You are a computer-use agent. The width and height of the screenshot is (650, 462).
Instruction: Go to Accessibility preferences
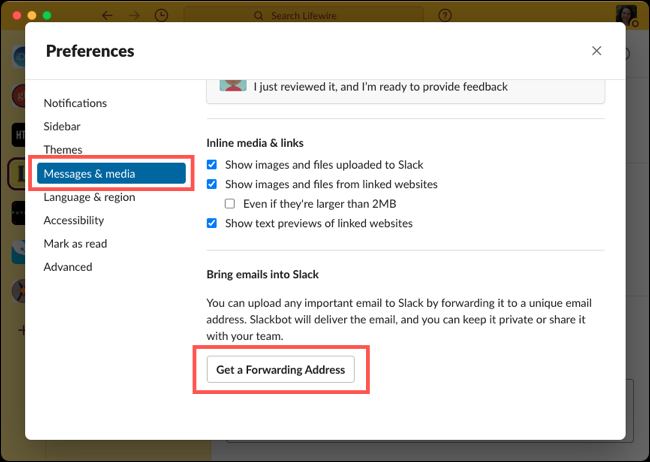[73, 220]
